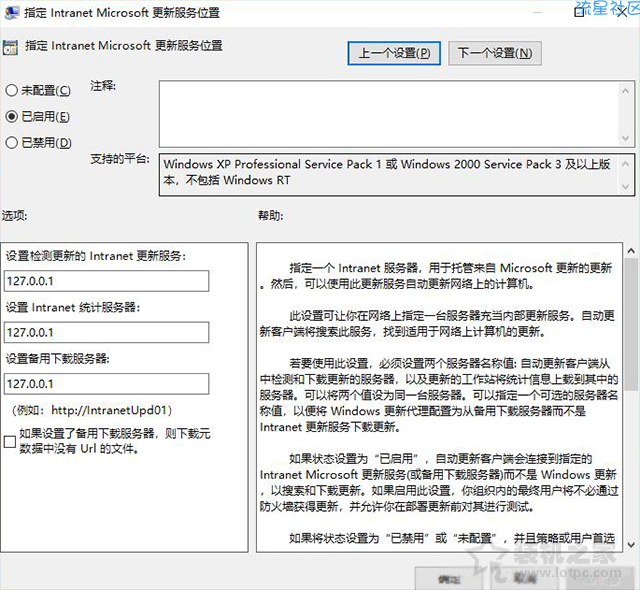The width and height of the screenshot is (640, 590).
Task: Click the Intranet 更新服务 address field
Action: coord(107,281)
